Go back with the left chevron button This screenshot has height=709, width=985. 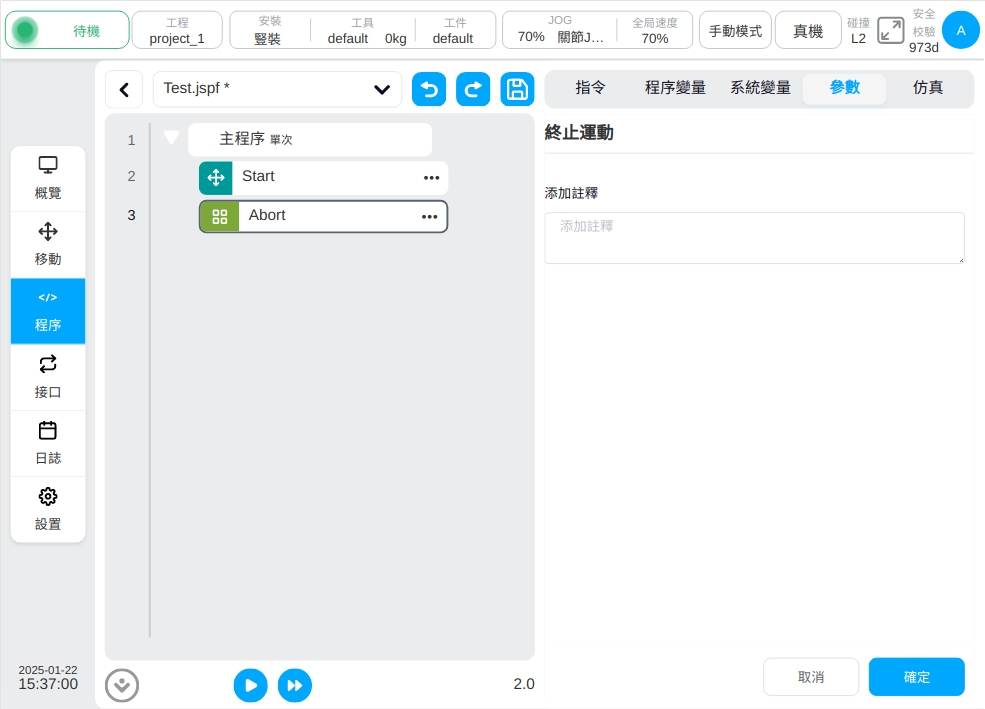click(x=124, y=90)
